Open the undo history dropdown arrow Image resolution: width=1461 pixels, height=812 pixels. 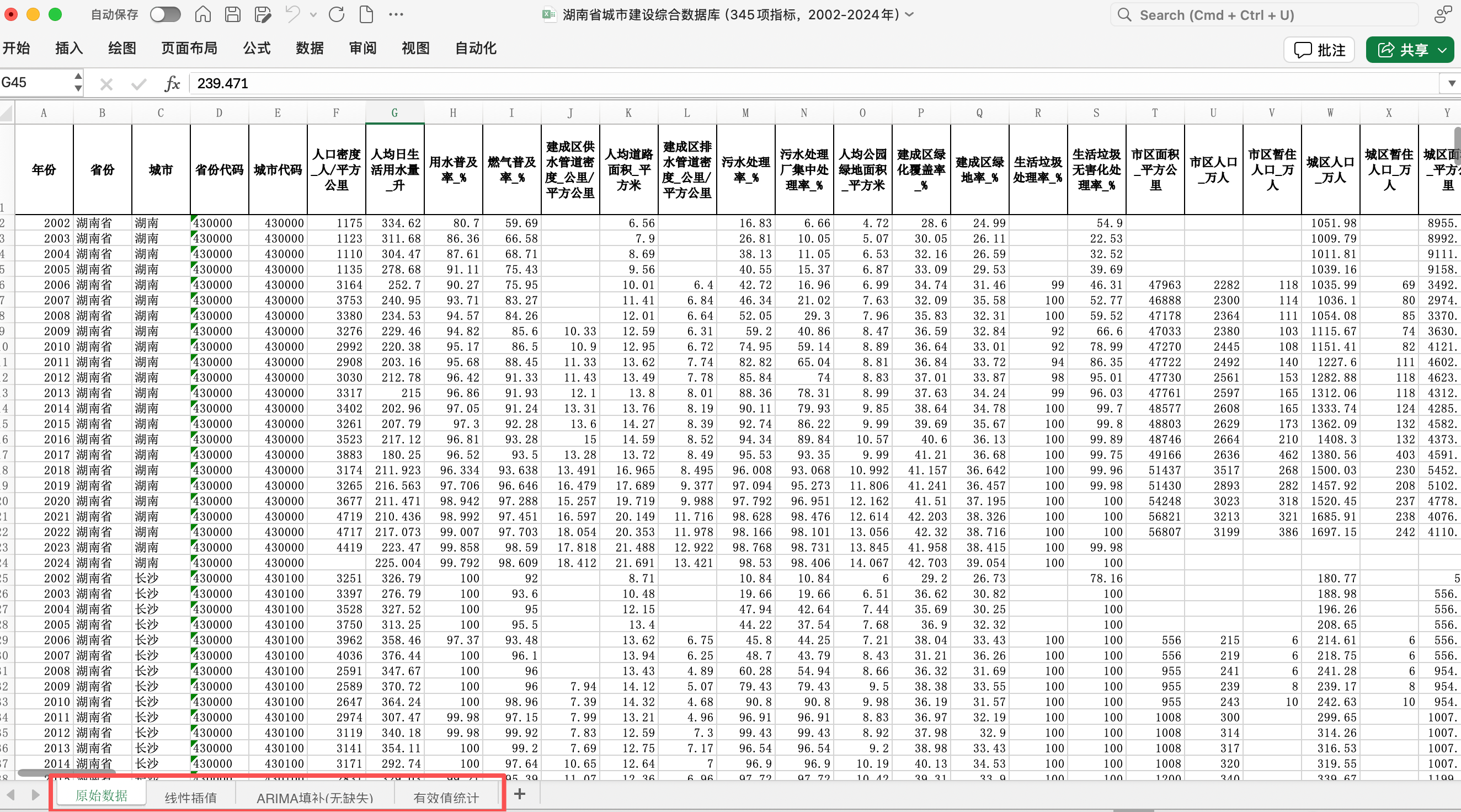tap(313, 15)
